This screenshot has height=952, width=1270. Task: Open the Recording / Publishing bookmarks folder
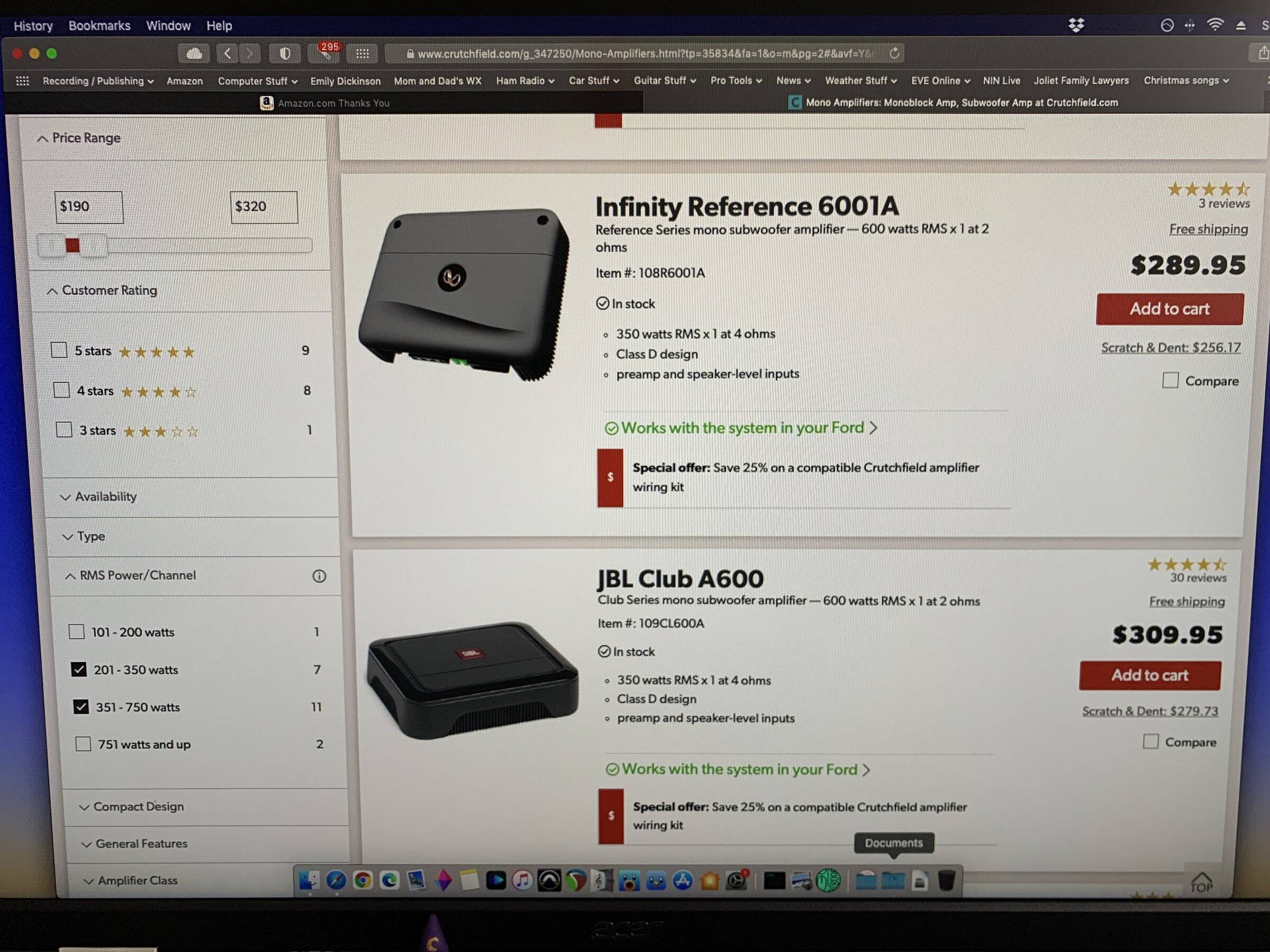tap(98, 81)
